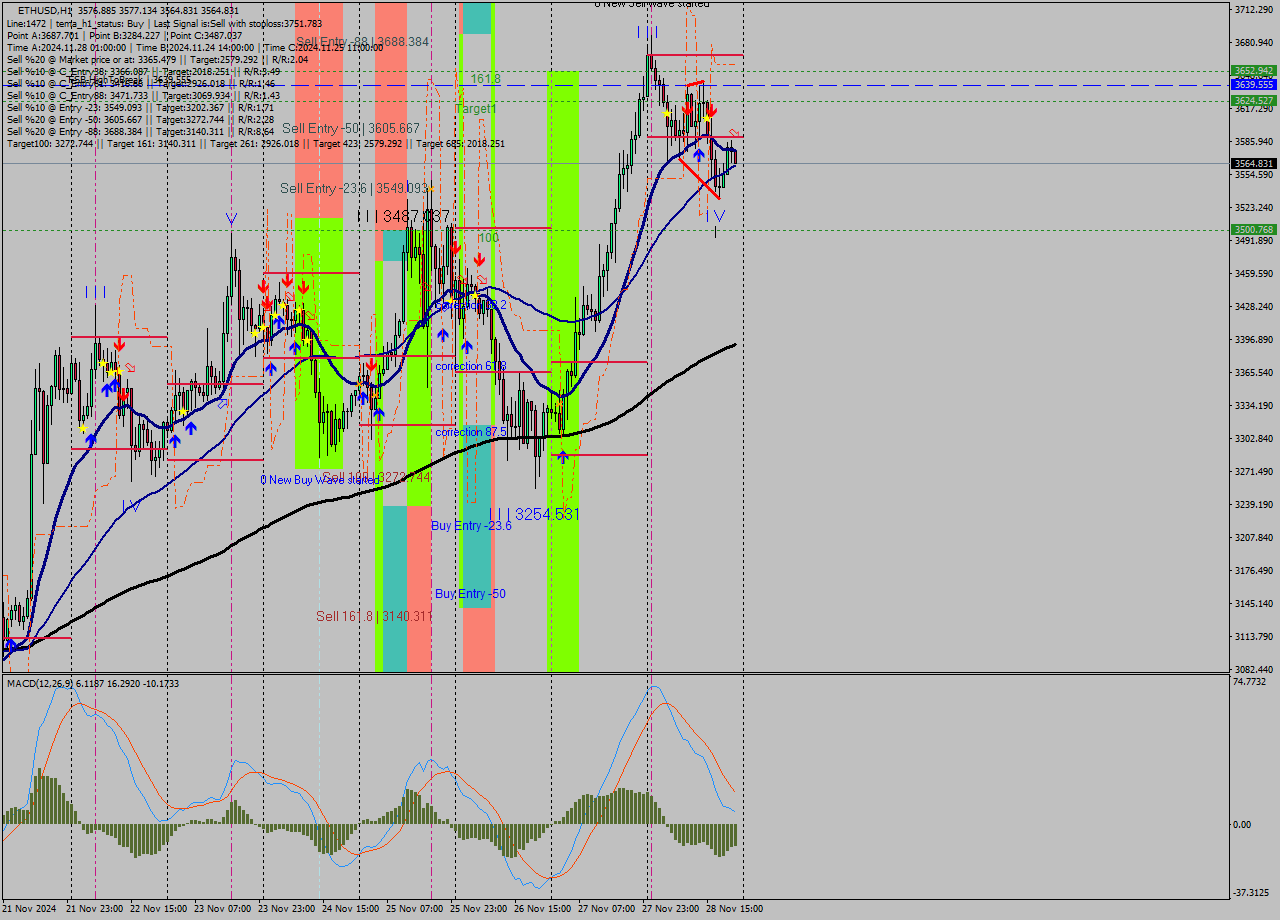Click the 'Sell Entry -23.6 | 3549.093' label
The image size is (1280, 920).
[x=354, y=188]
